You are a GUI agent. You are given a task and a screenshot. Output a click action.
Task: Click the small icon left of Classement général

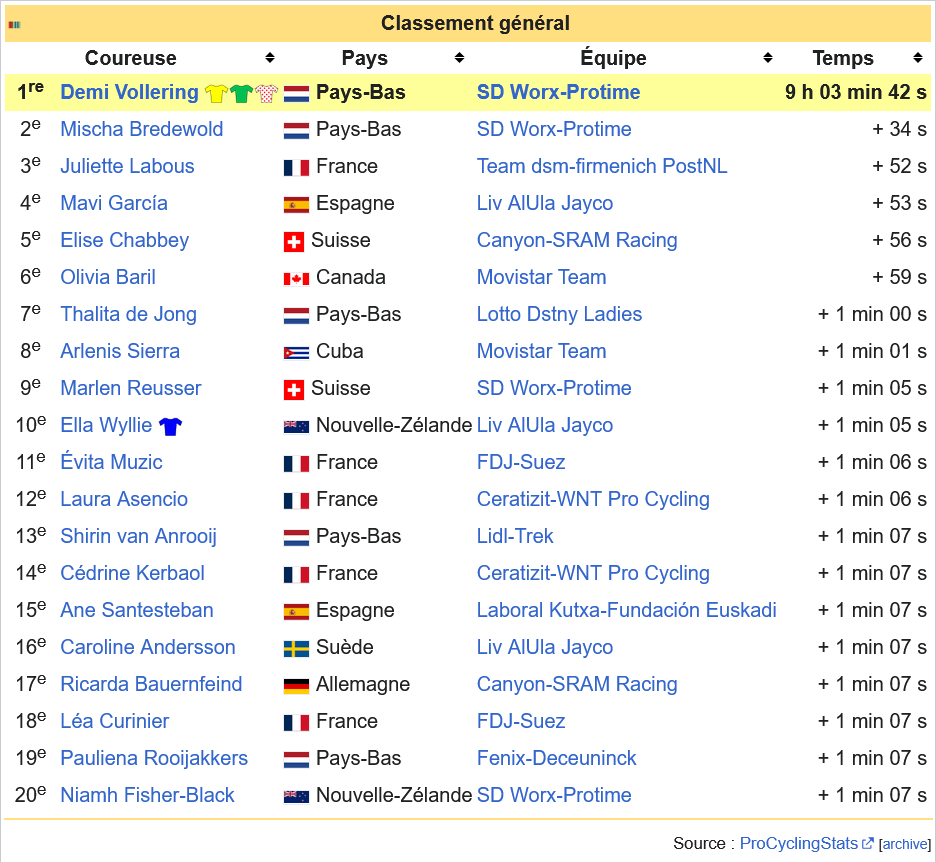14,24
